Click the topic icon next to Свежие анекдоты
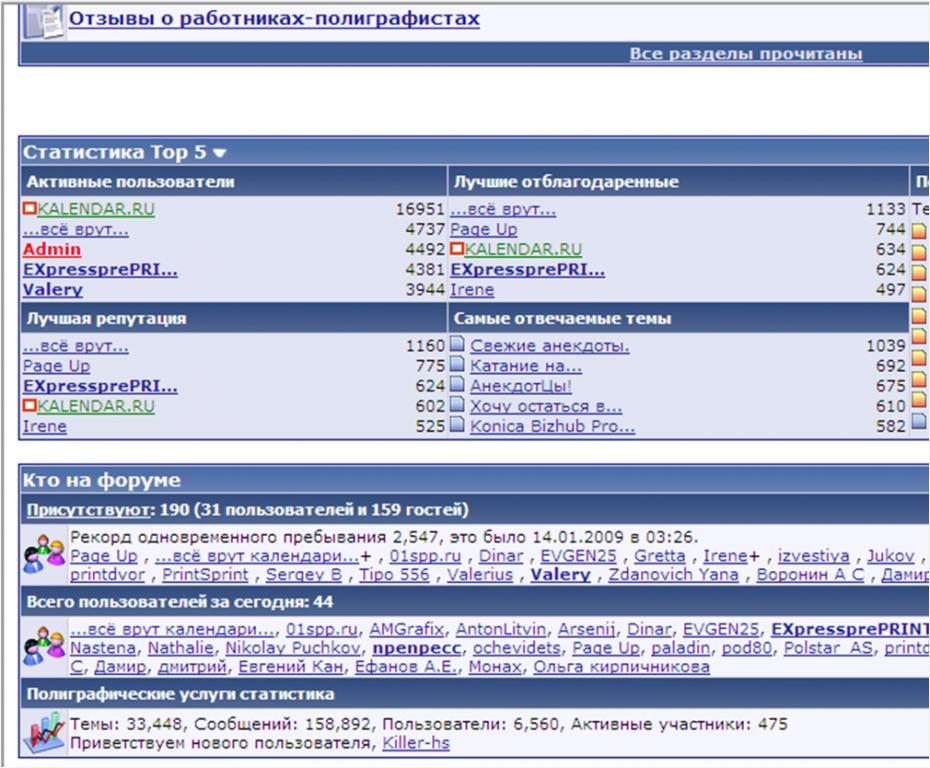This screenshot has height=768, width=930. click(458, 347)
